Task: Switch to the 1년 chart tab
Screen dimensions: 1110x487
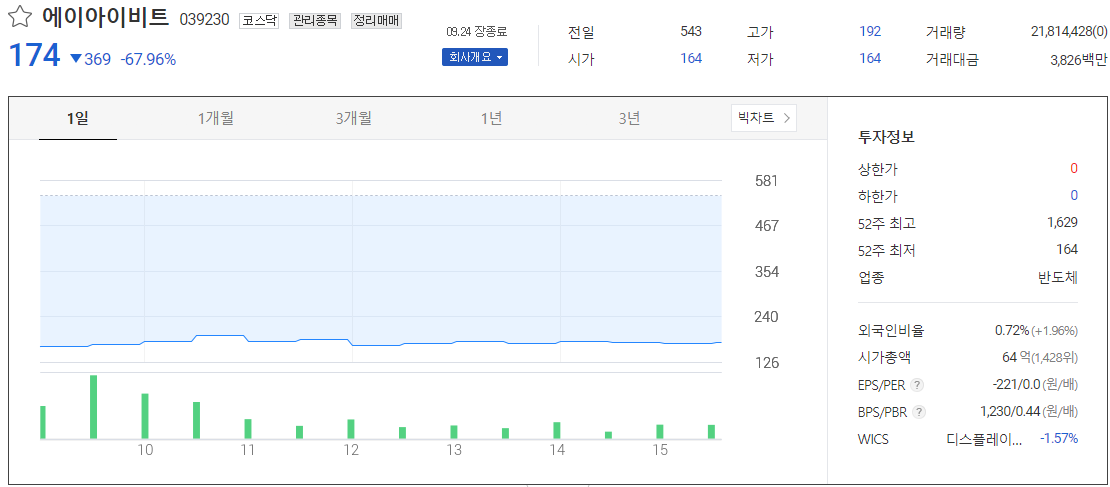Action: tap(491, 119)
